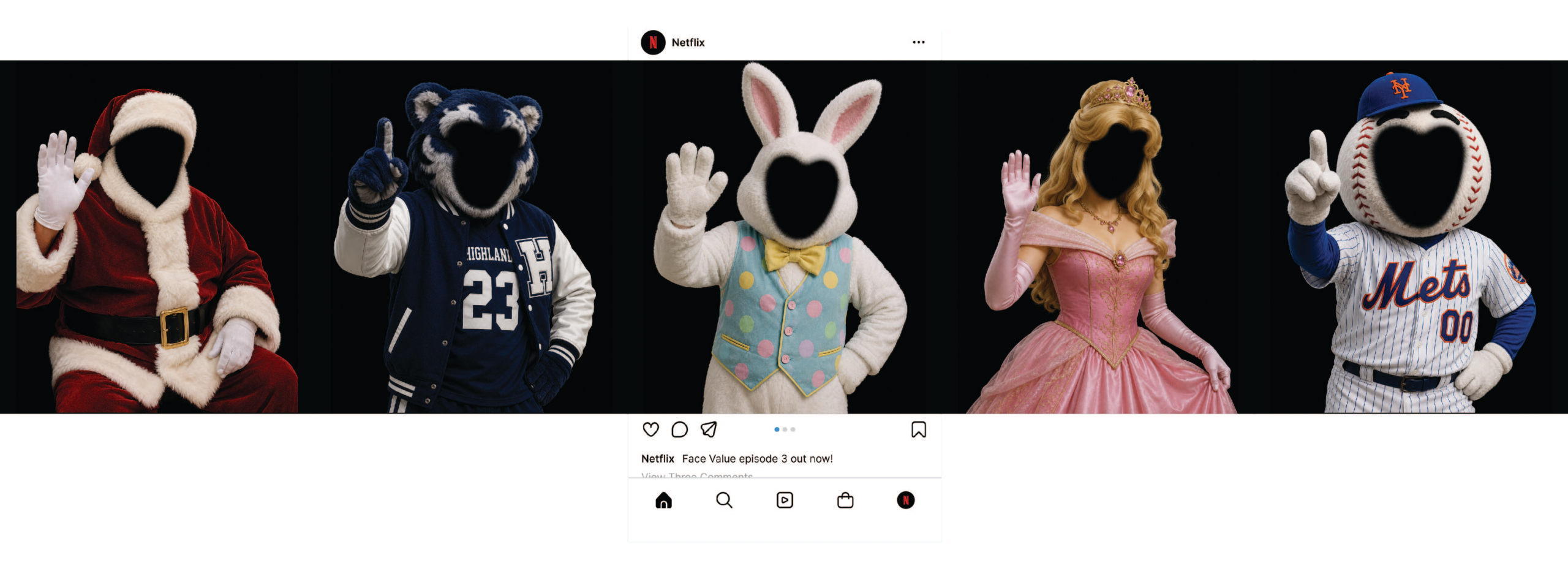Like the post with the heart icon

(650, 429)
